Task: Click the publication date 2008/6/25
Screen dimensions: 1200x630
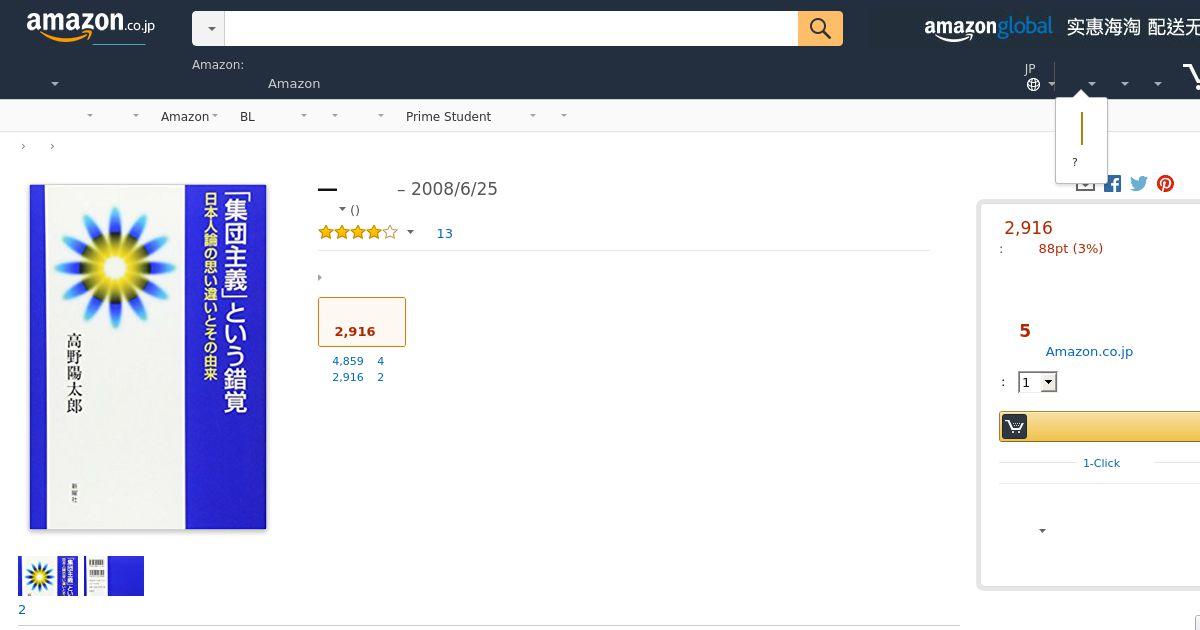Action: [454, 189]
